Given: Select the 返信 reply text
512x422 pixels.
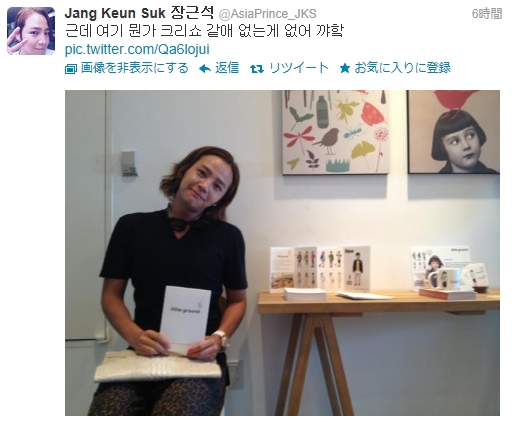Looking at the screenshot, I should (x=227, y=68).
